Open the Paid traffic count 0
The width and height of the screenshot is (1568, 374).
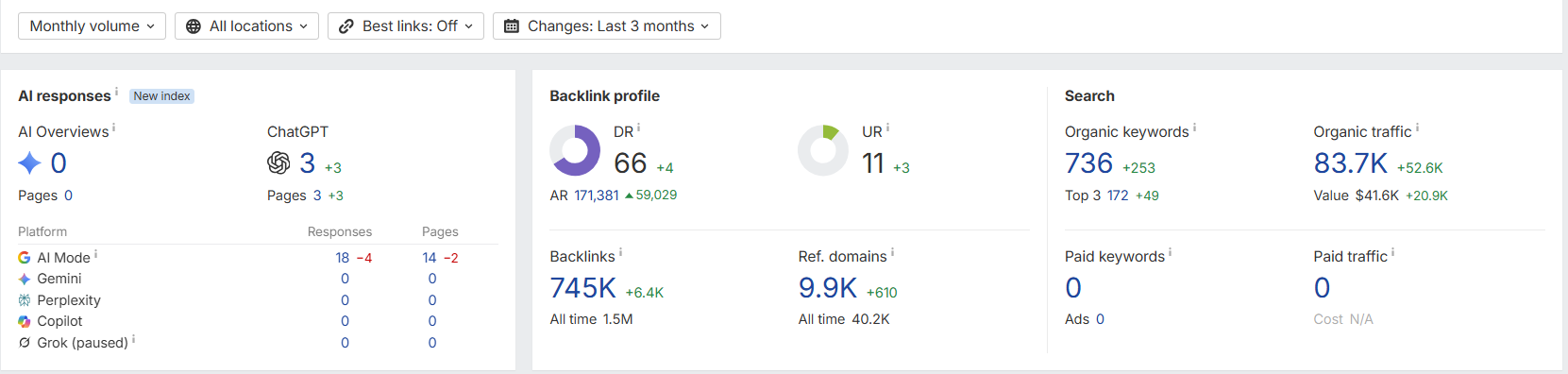click(1322, 288)
